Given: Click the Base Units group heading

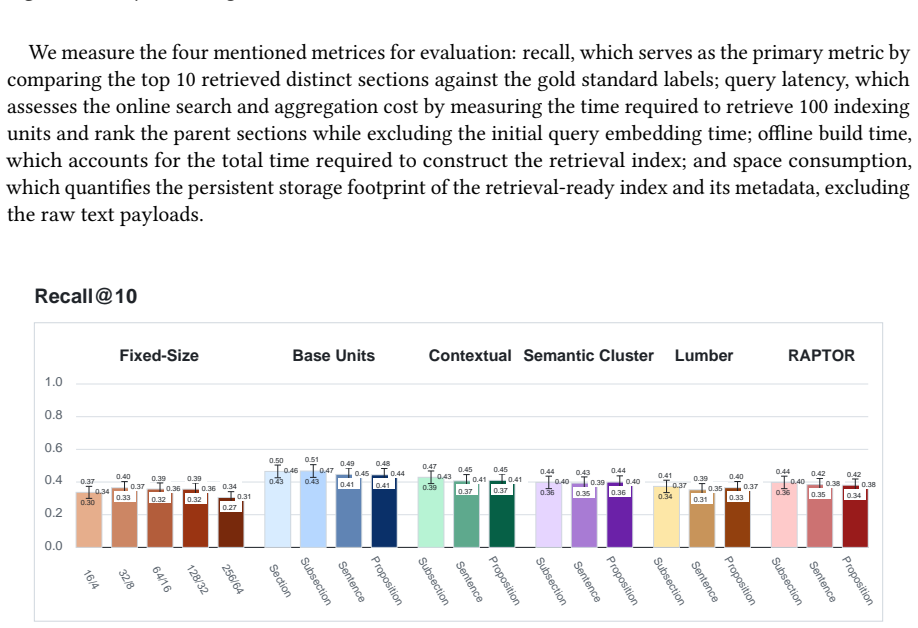Looking at the screenshot, I should pyautogui.click(x=334, y=356).
